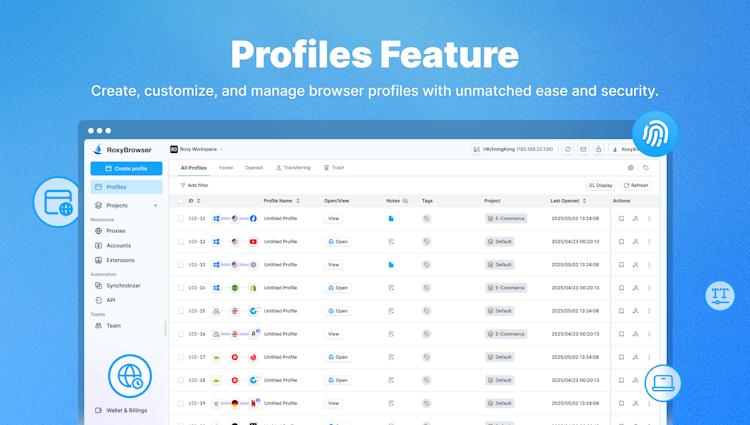Sort by the ID column arrows
This screenshot has height=425, width=750.
[199, 201]
